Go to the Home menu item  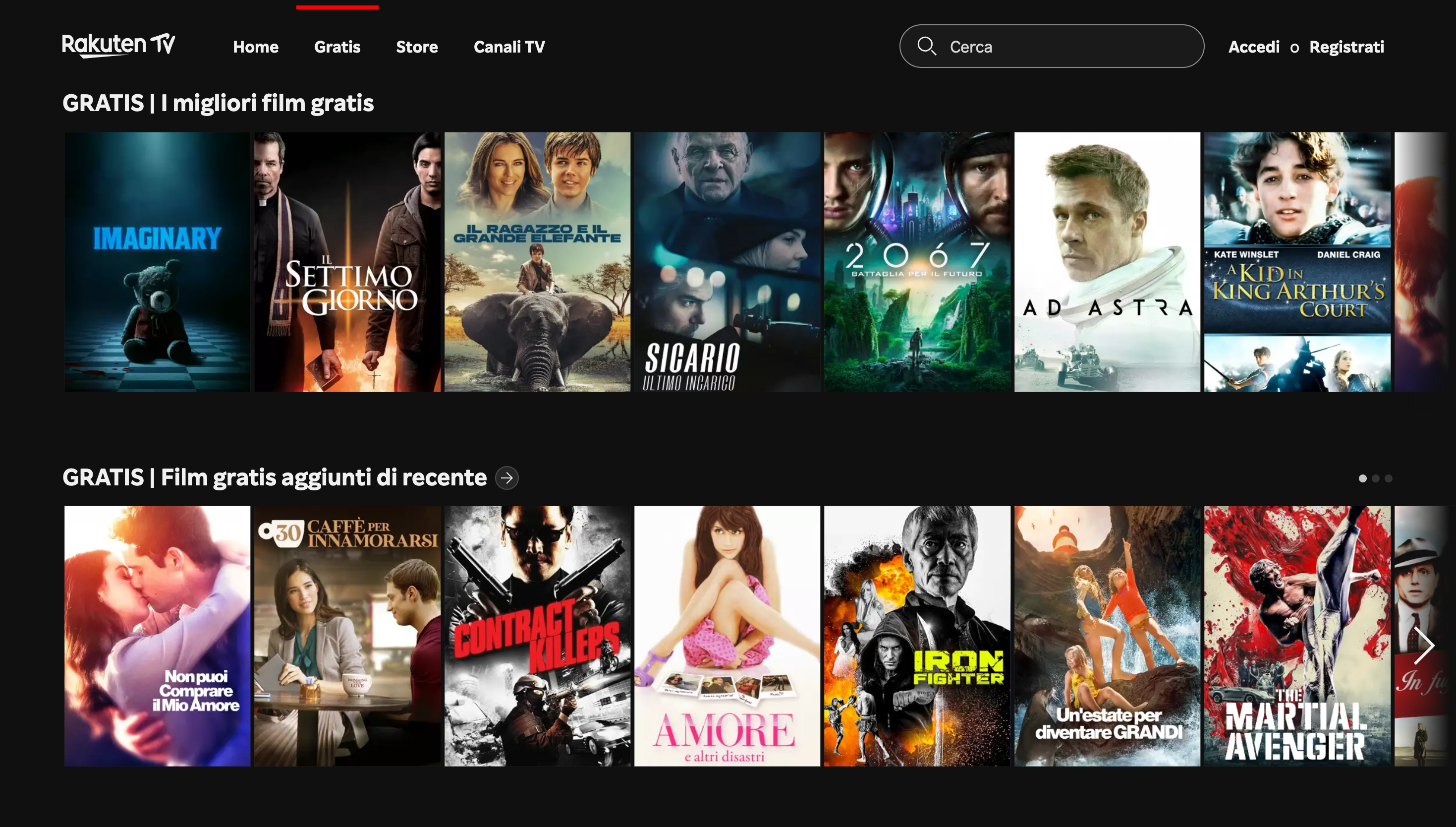(255, 47)
